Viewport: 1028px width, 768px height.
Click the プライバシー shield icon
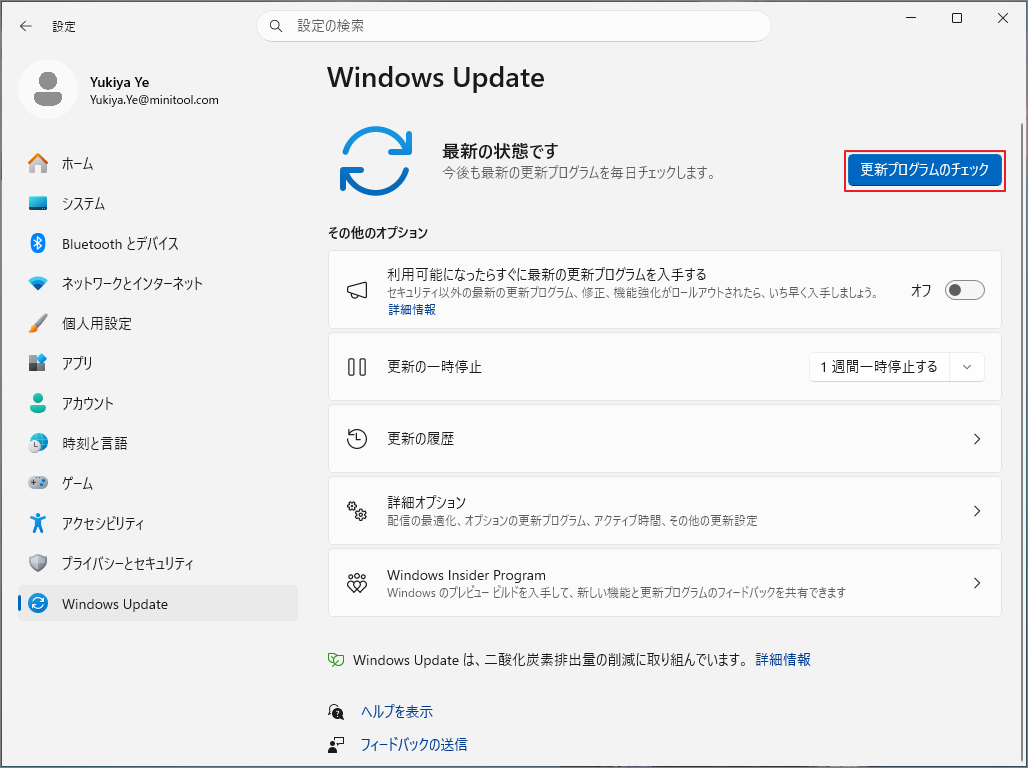[x=38, y=563]
